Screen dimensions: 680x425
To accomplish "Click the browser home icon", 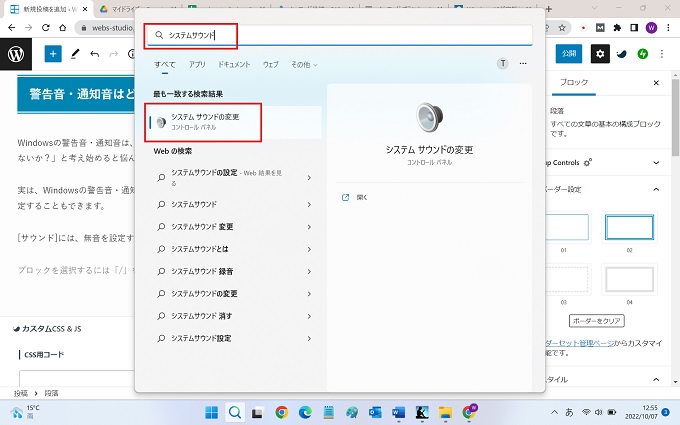I will click(x=62, y=28).
